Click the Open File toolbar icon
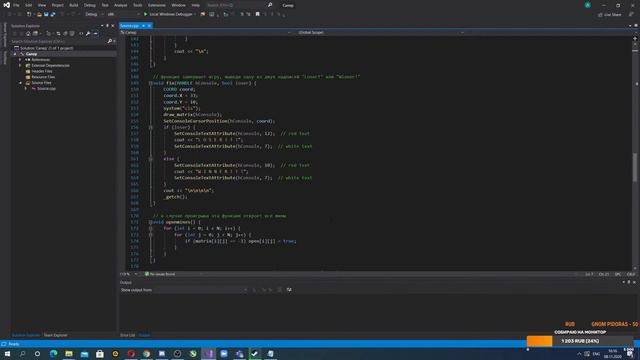Viewport: 640px width, 360px height. point(39,14)
